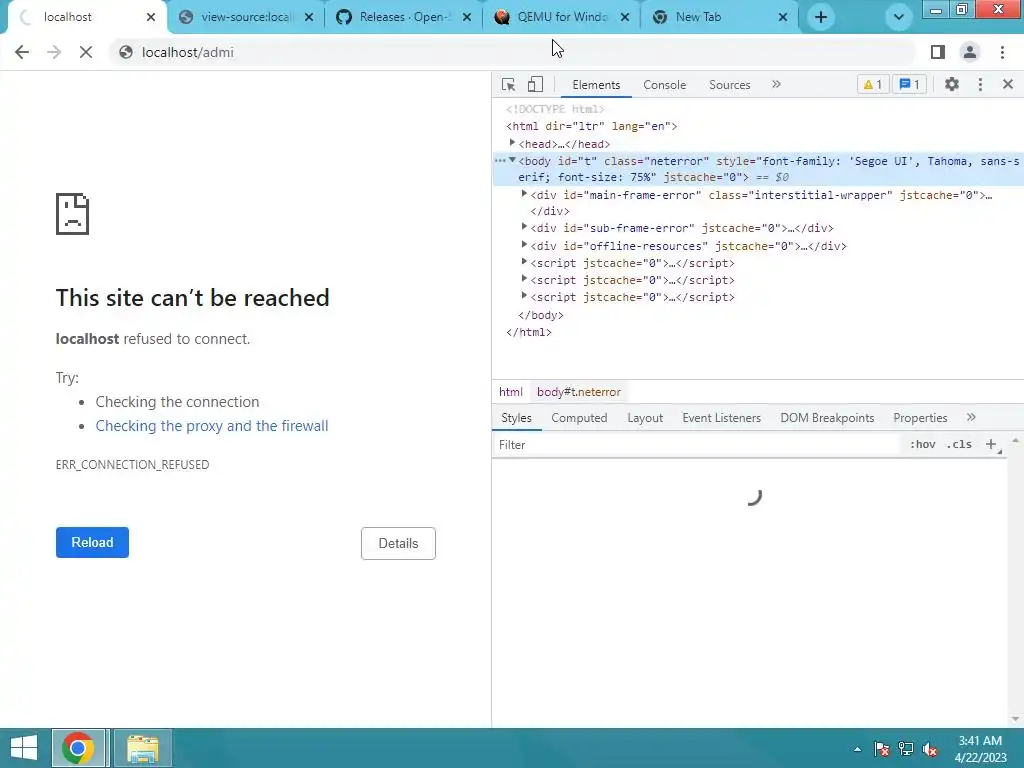Add new style rule plus icon
Screen dimensions: 1024x768
[x=991, y=444]
